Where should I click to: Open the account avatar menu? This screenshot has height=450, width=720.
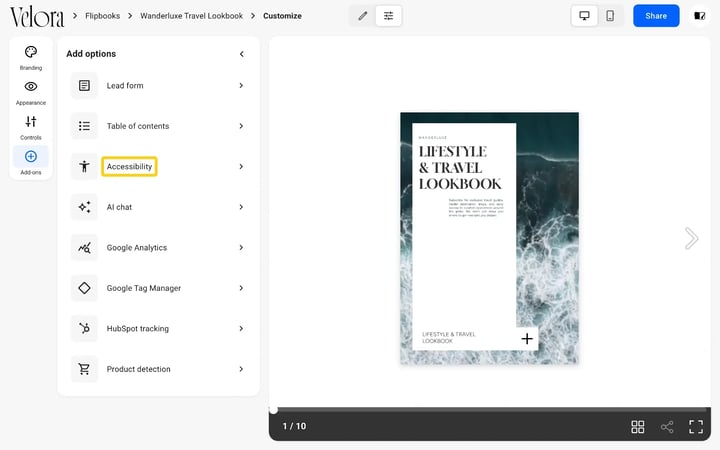(699, 16)
